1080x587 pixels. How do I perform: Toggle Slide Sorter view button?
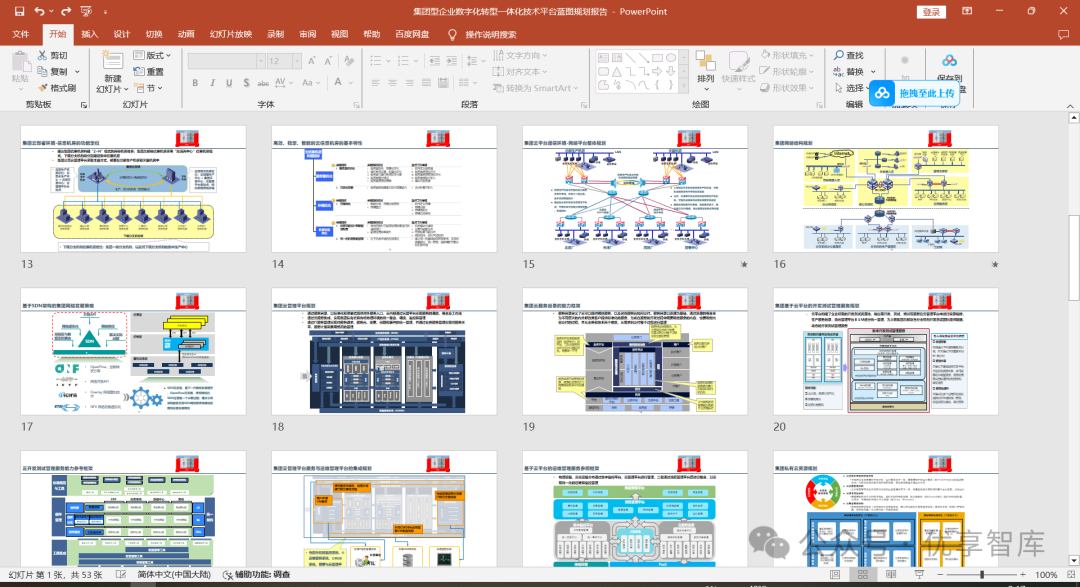862,574
